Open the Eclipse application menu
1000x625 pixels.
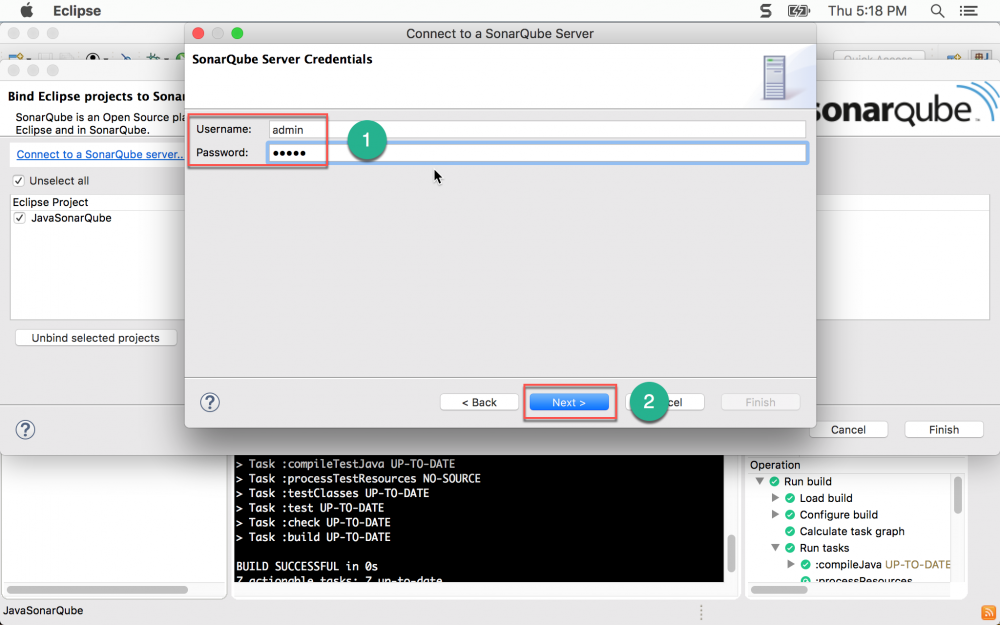76,11
